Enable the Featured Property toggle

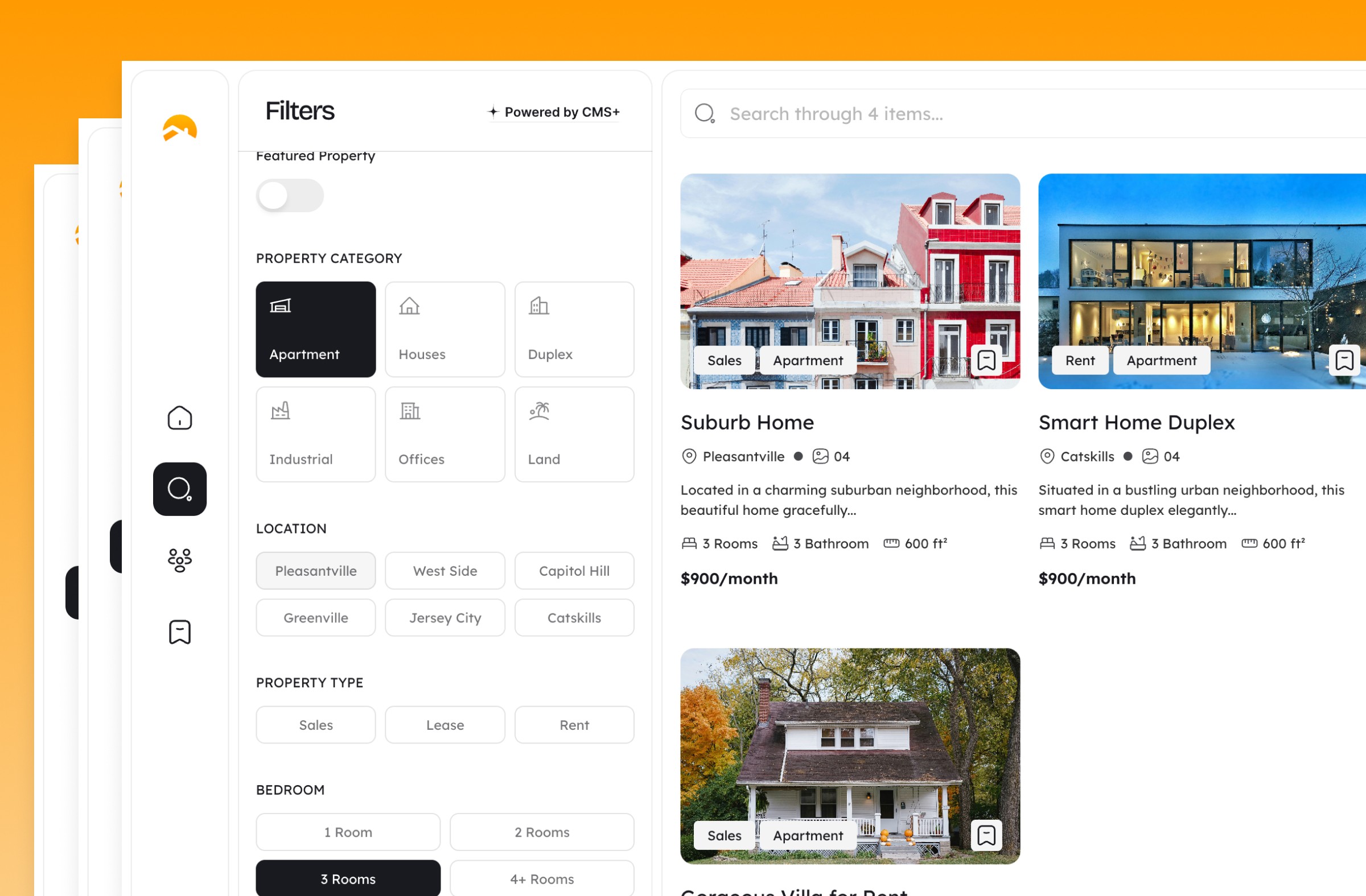(290, 196)
